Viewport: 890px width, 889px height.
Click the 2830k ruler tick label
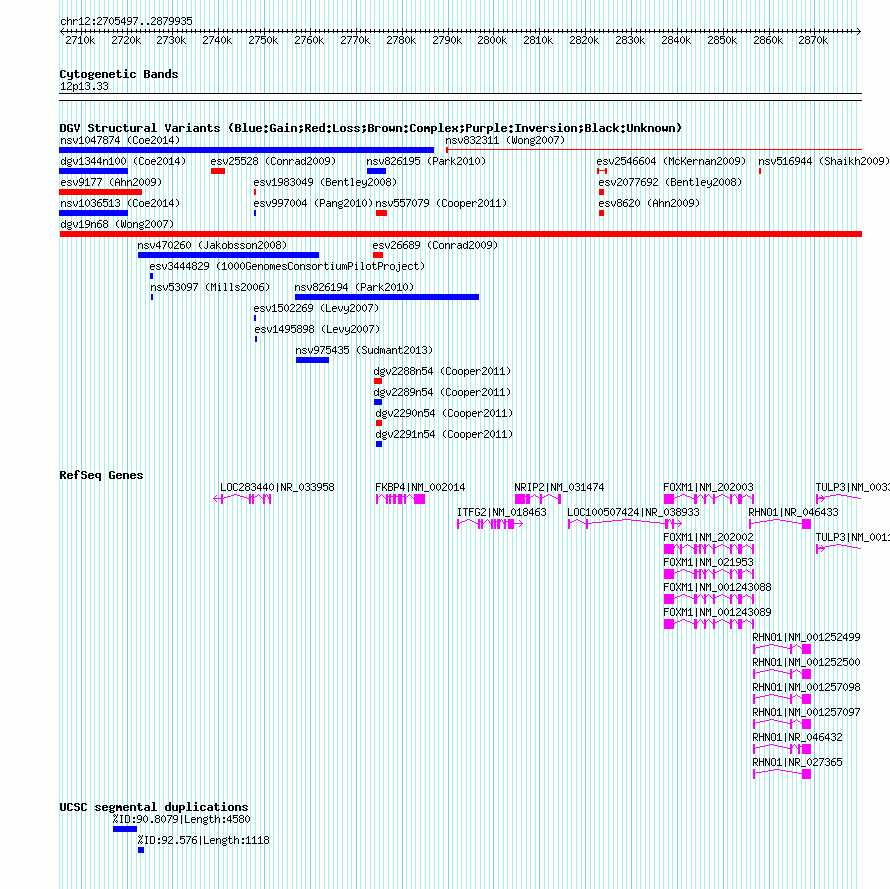(630, 40)
